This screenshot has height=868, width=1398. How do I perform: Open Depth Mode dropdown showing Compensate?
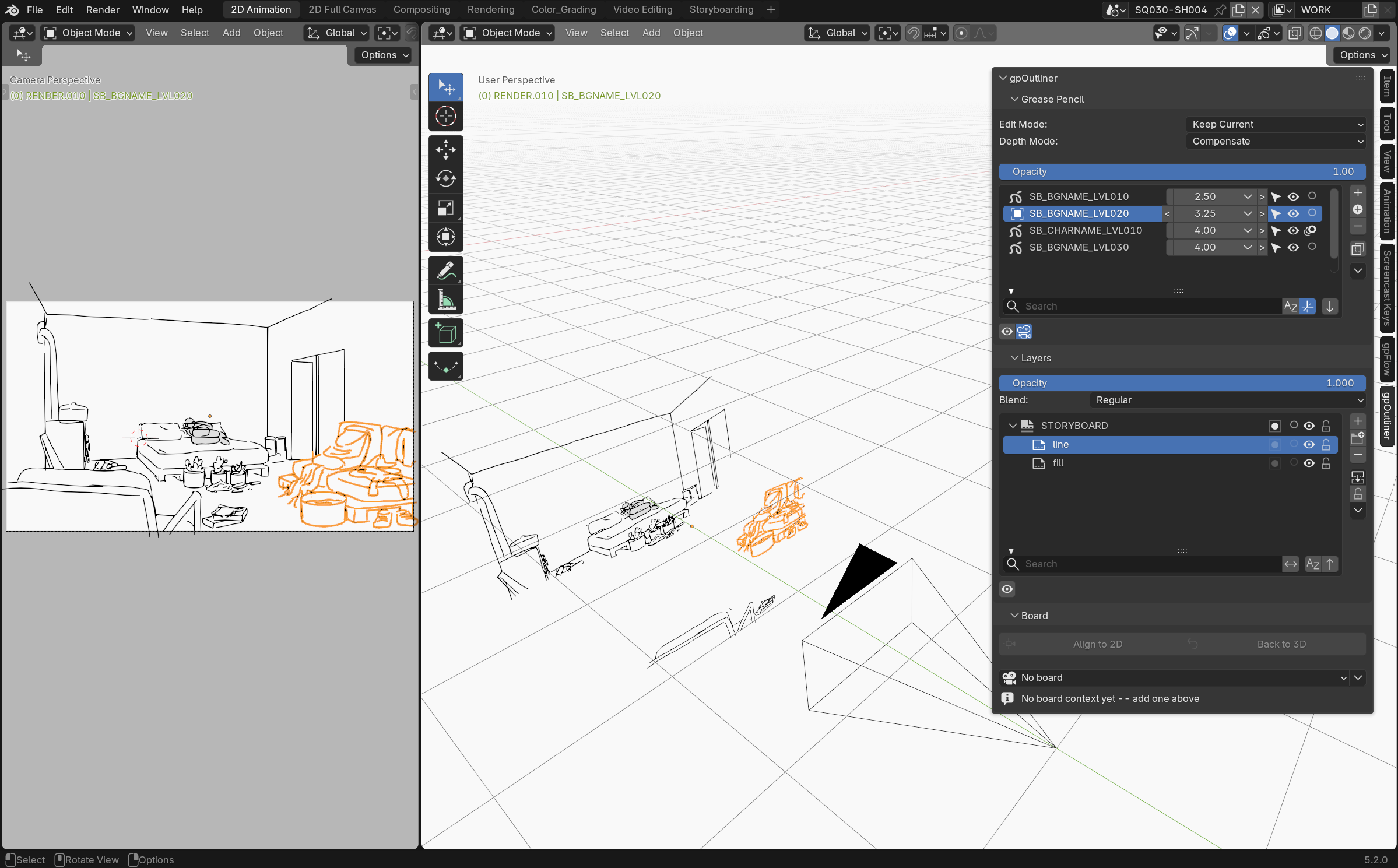1276,141
